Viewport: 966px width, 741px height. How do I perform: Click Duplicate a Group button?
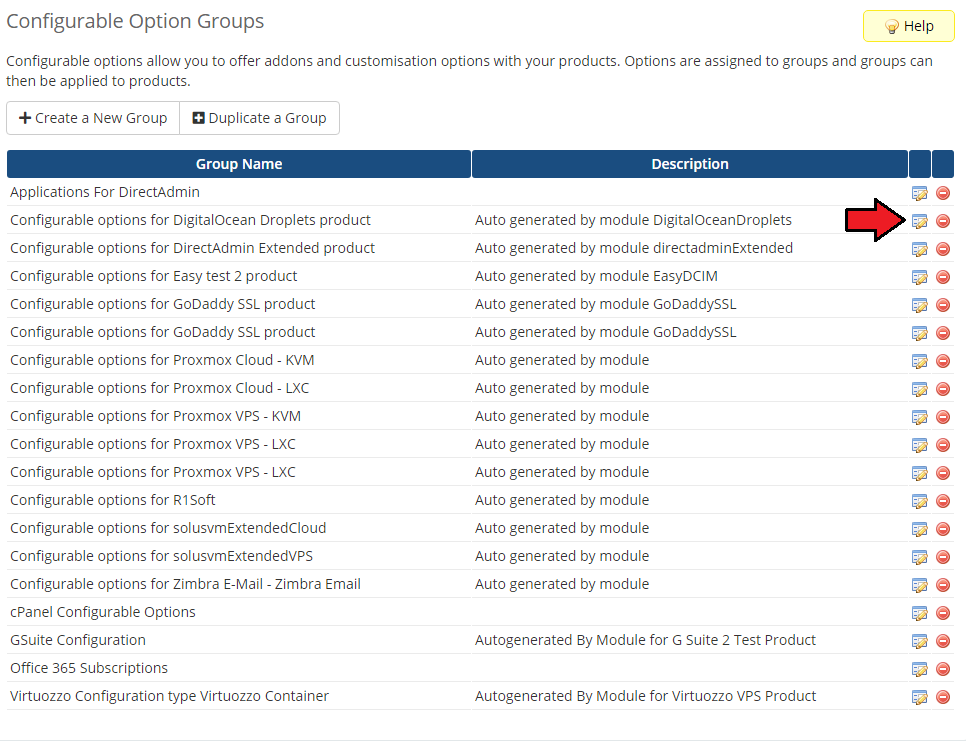(x=259, y=118)
